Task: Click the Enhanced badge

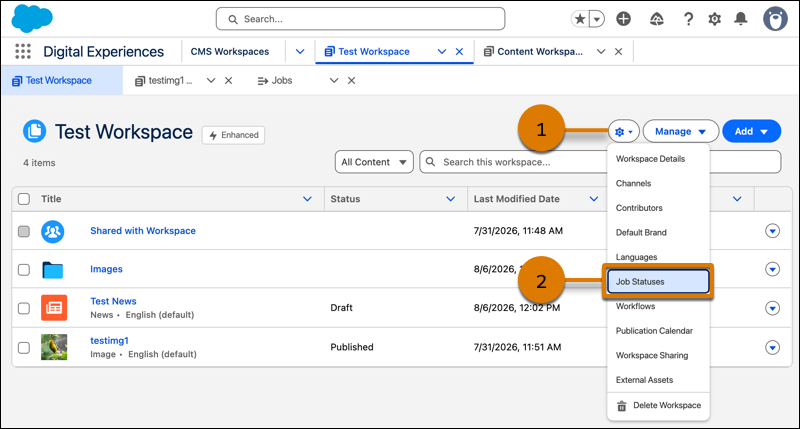Action: click(233, 135)
